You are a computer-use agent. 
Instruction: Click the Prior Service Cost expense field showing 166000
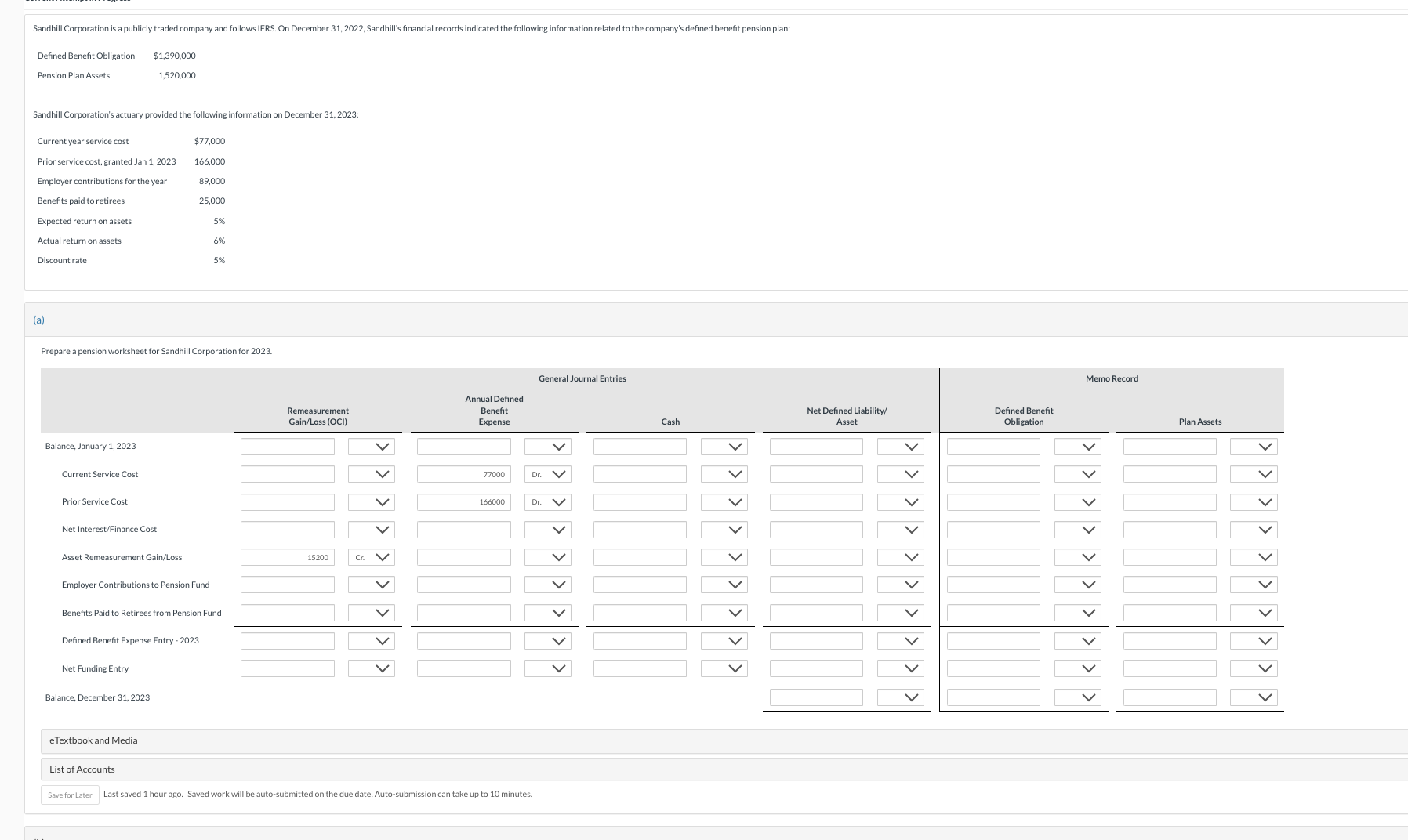coord(464,501)
